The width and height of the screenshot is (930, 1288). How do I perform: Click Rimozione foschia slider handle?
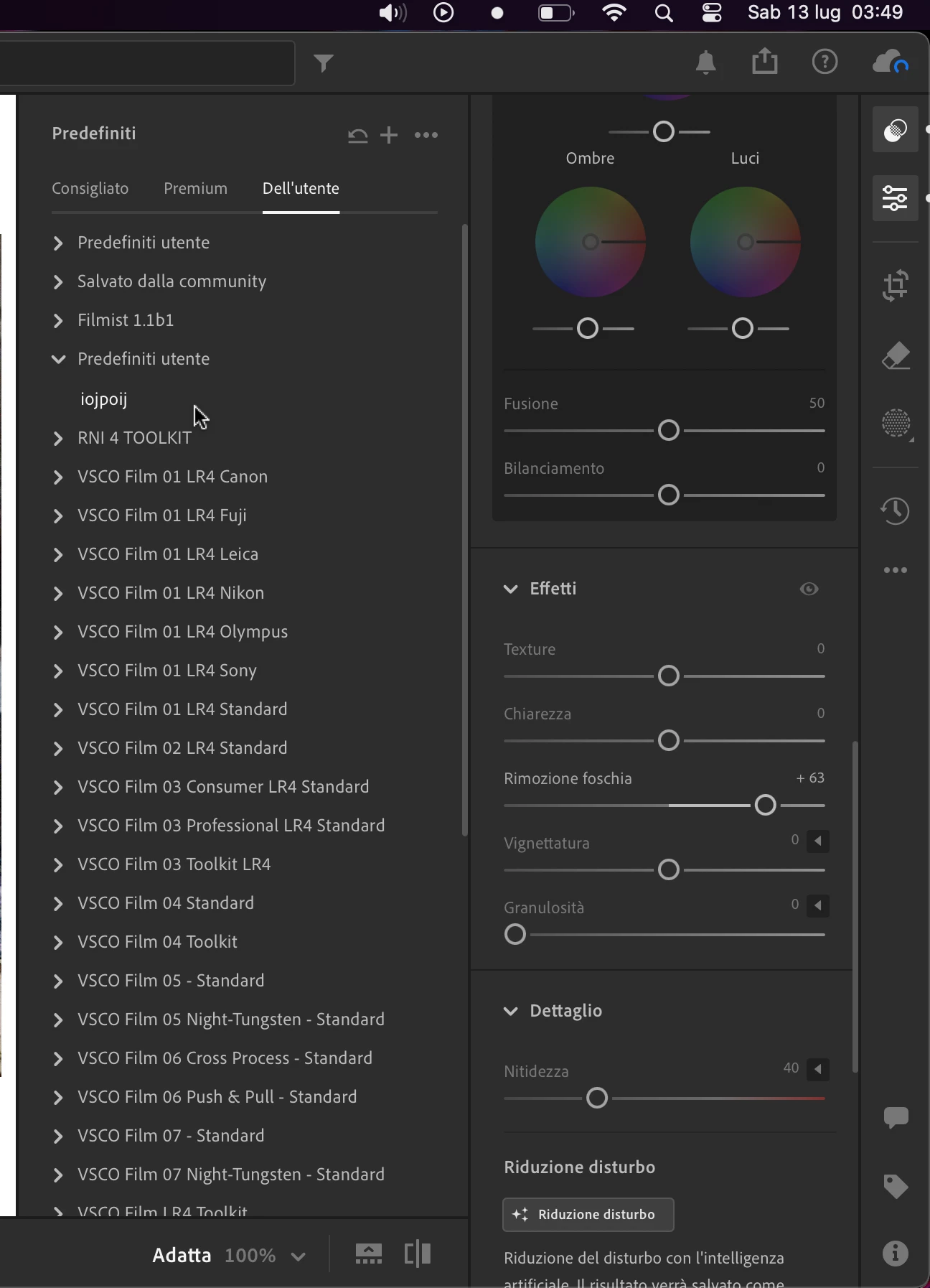pyautogui.click(x=766, y=806)
